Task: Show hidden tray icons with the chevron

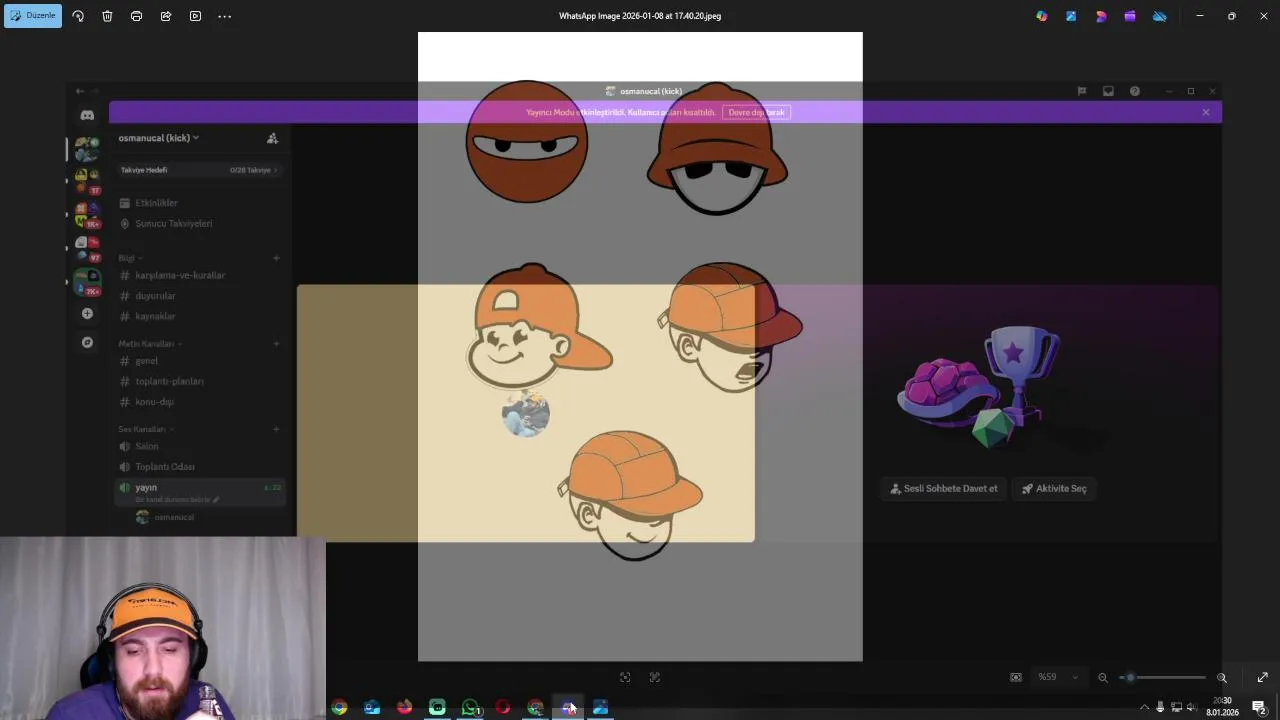Action: click(1144, 708)
